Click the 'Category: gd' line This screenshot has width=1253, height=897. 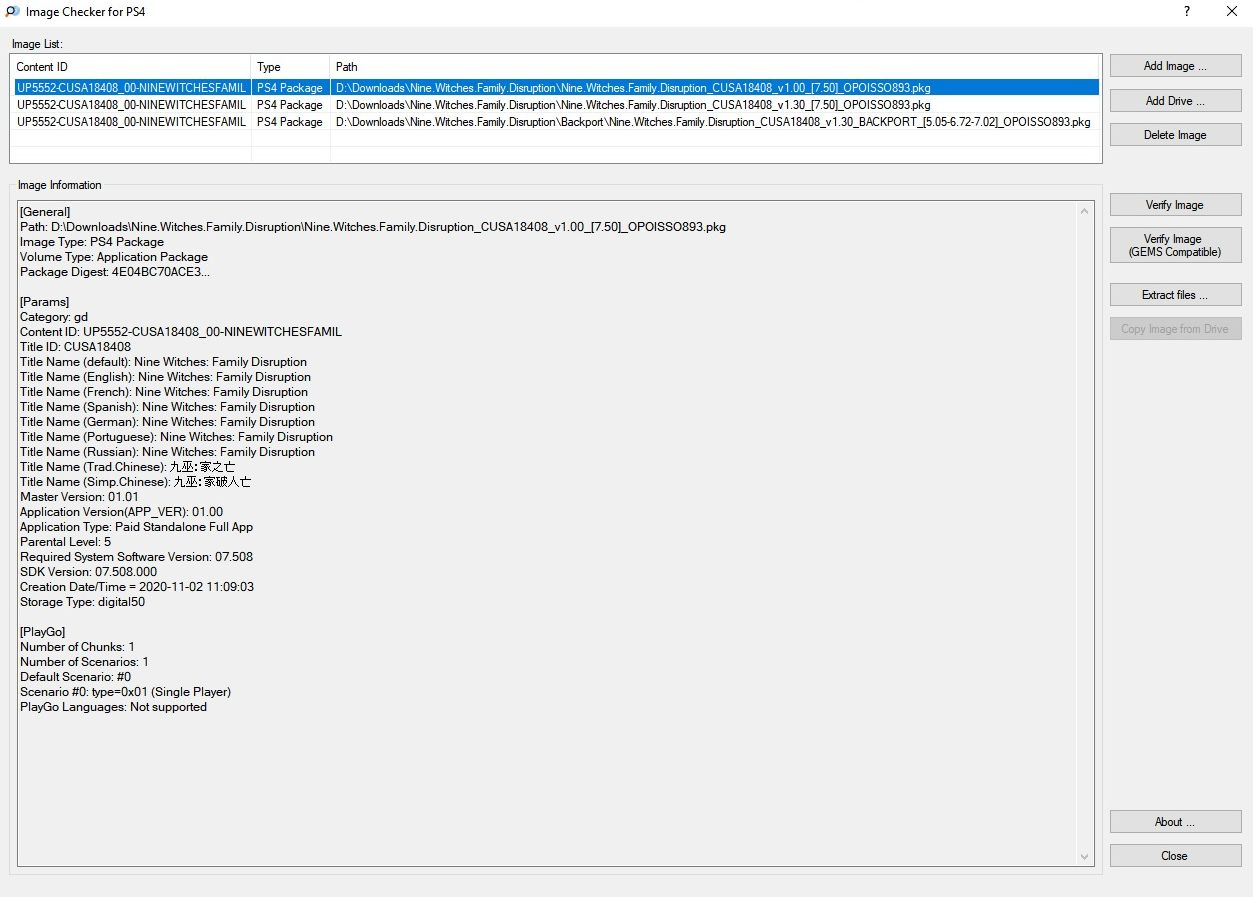click(54, 317)
